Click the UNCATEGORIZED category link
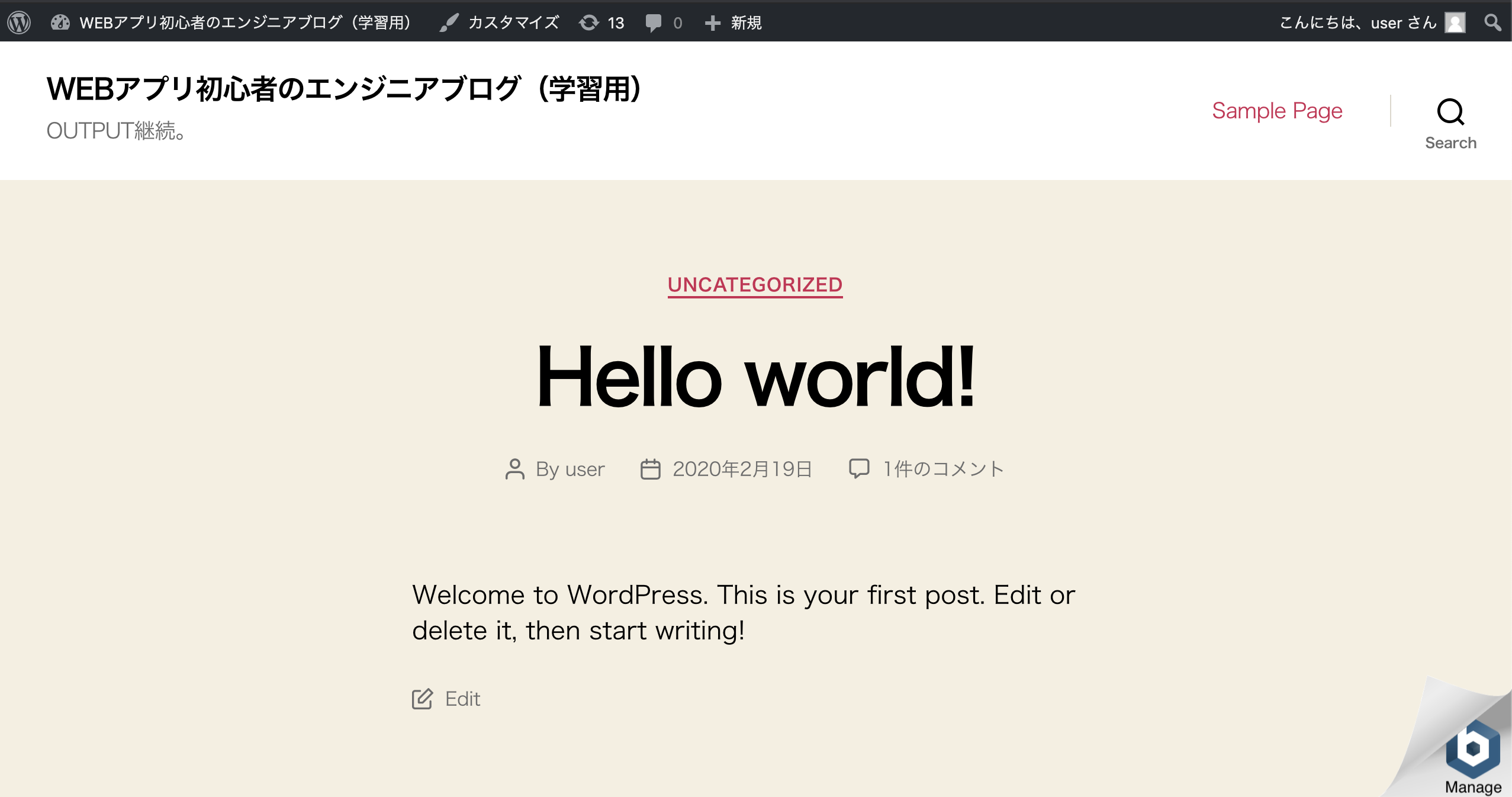Image resolution: width=1512 pixels, height=797 pixels. [756, 285]
